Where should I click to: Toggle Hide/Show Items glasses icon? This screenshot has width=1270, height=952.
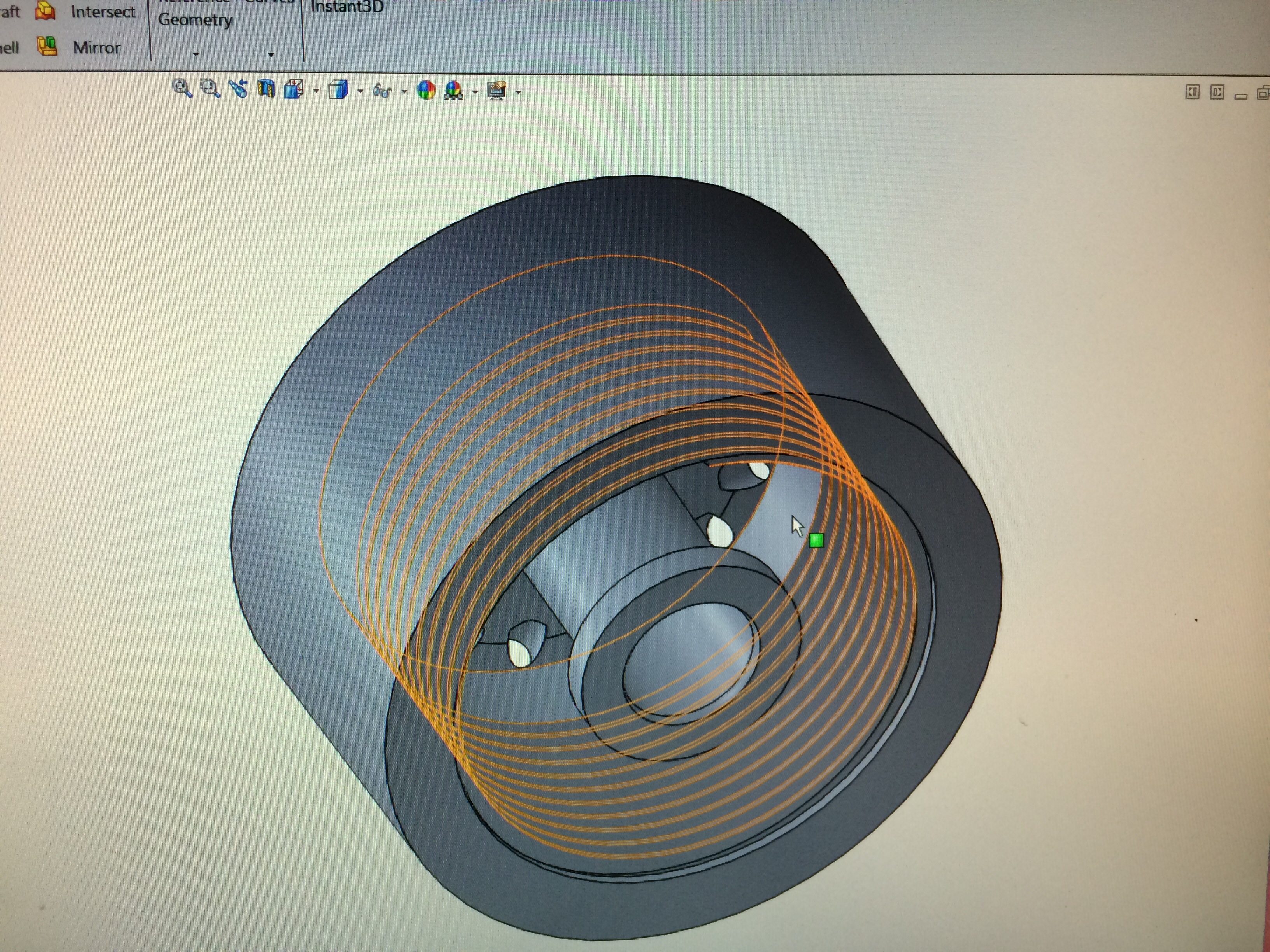point(382,91)
